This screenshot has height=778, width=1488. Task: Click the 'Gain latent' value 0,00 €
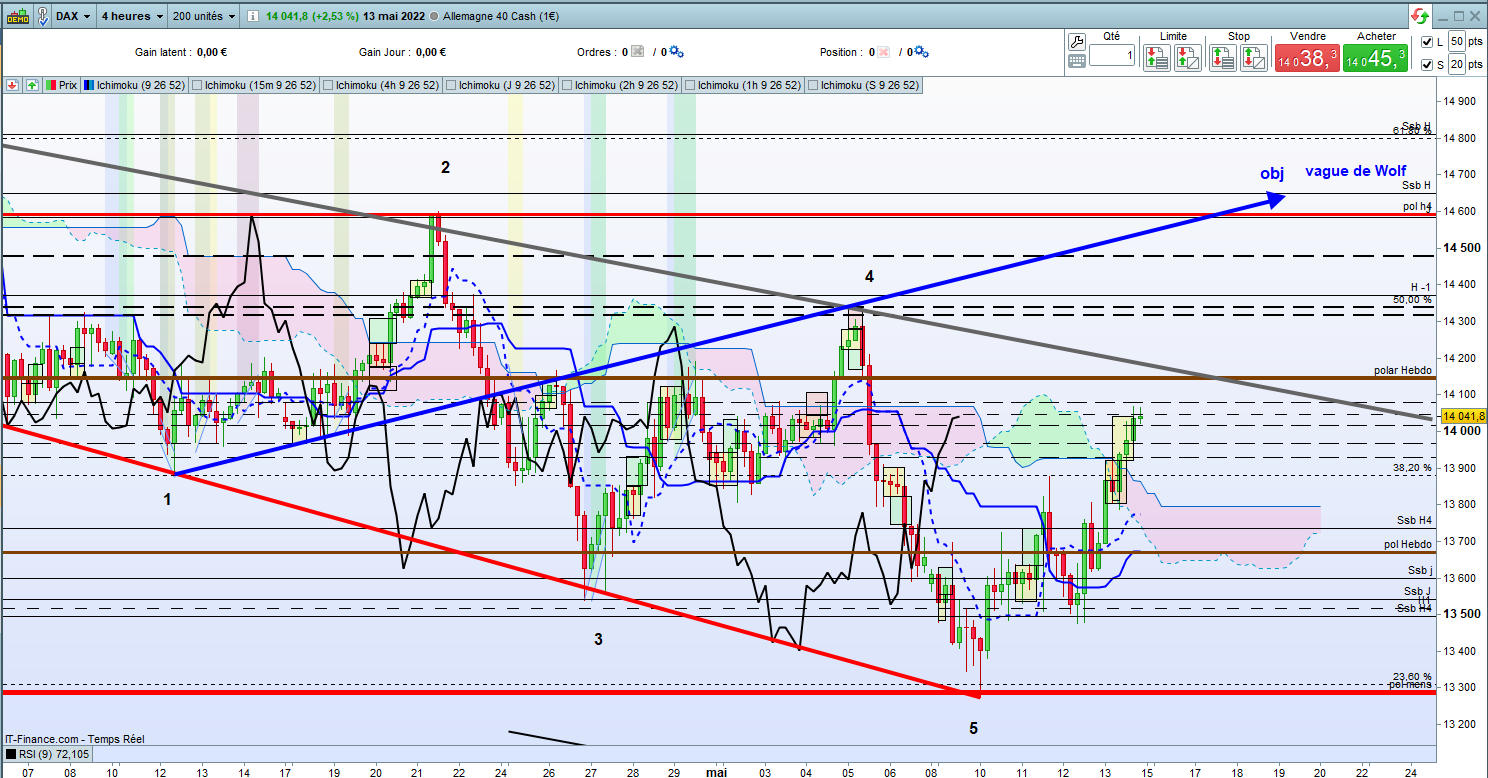pyautogui.click(x=213, y=52)
